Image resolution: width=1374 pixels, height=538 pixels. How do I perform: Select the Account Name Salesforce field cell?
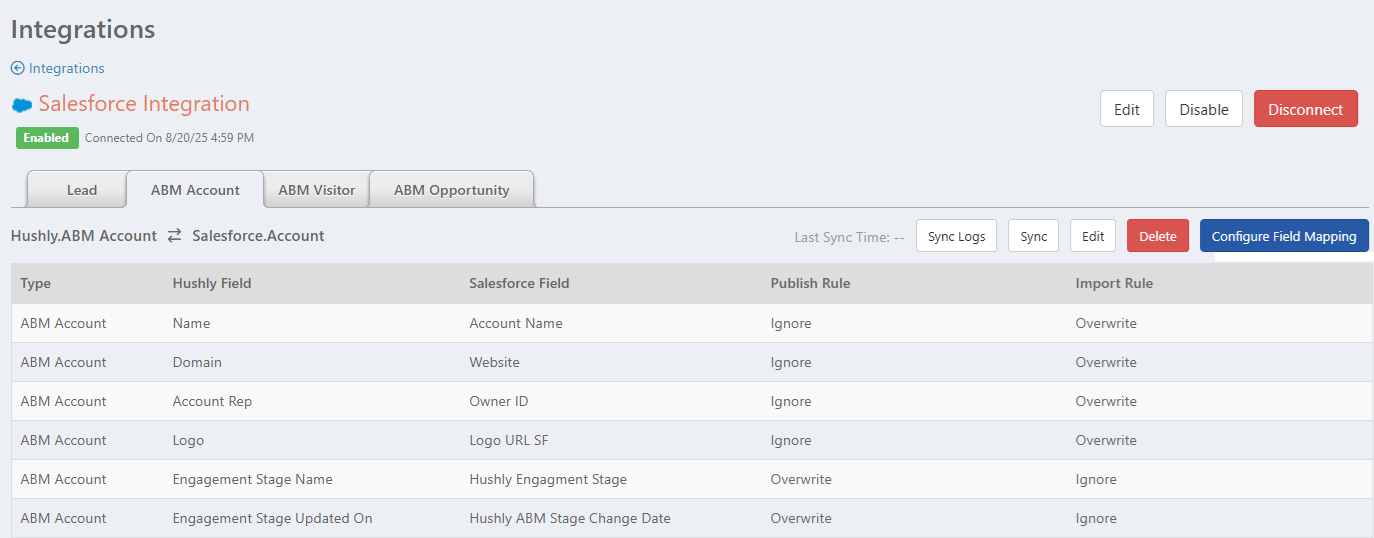pos(516,323)
